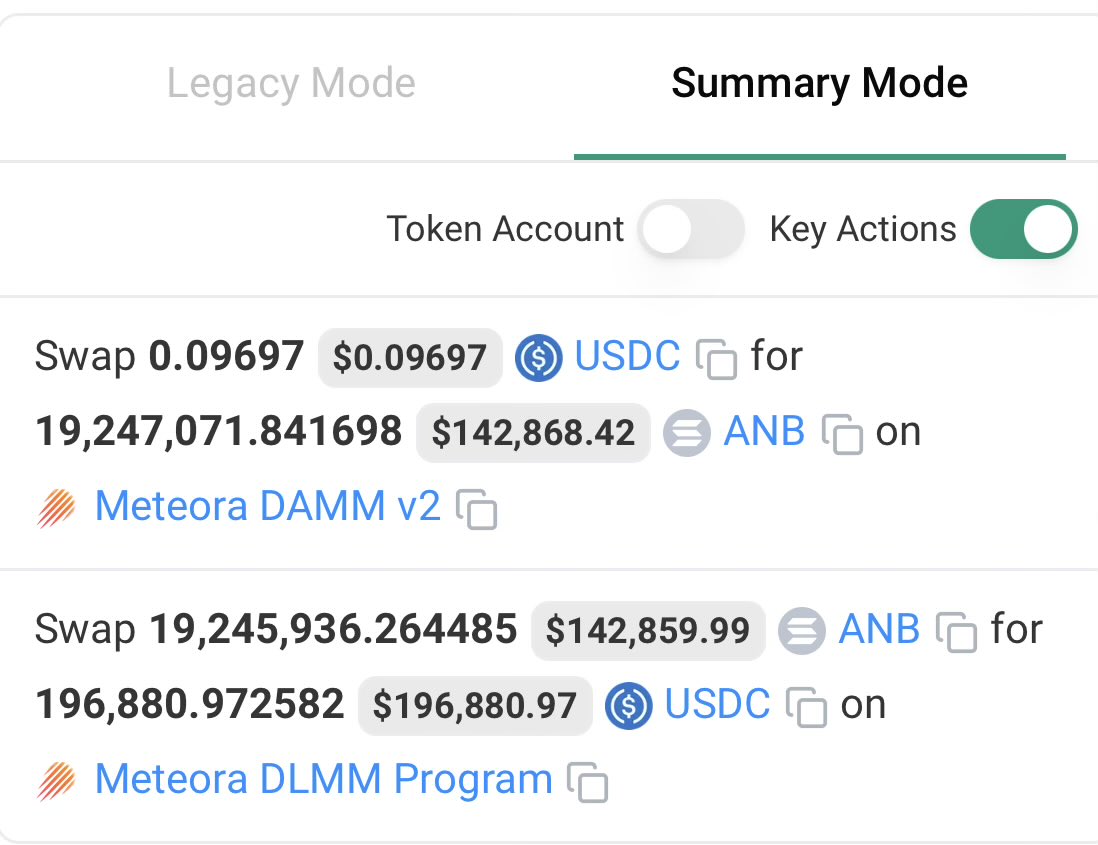Disable the Key Actions toggle
This screenshot has width=1098, height=845.
[1023, 229]
